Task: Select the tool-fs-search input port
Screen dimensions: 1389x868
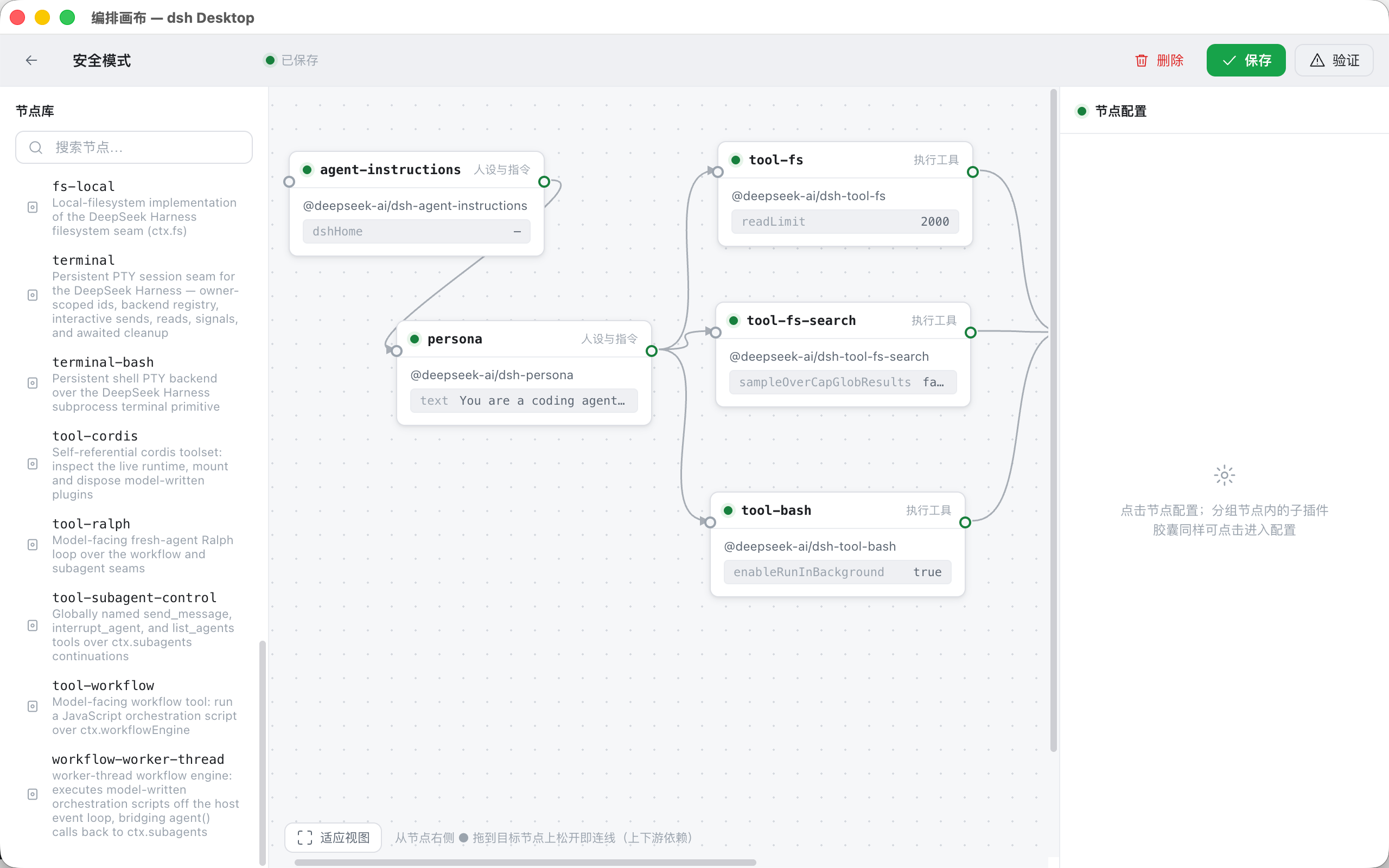Action: click(716, 333)
